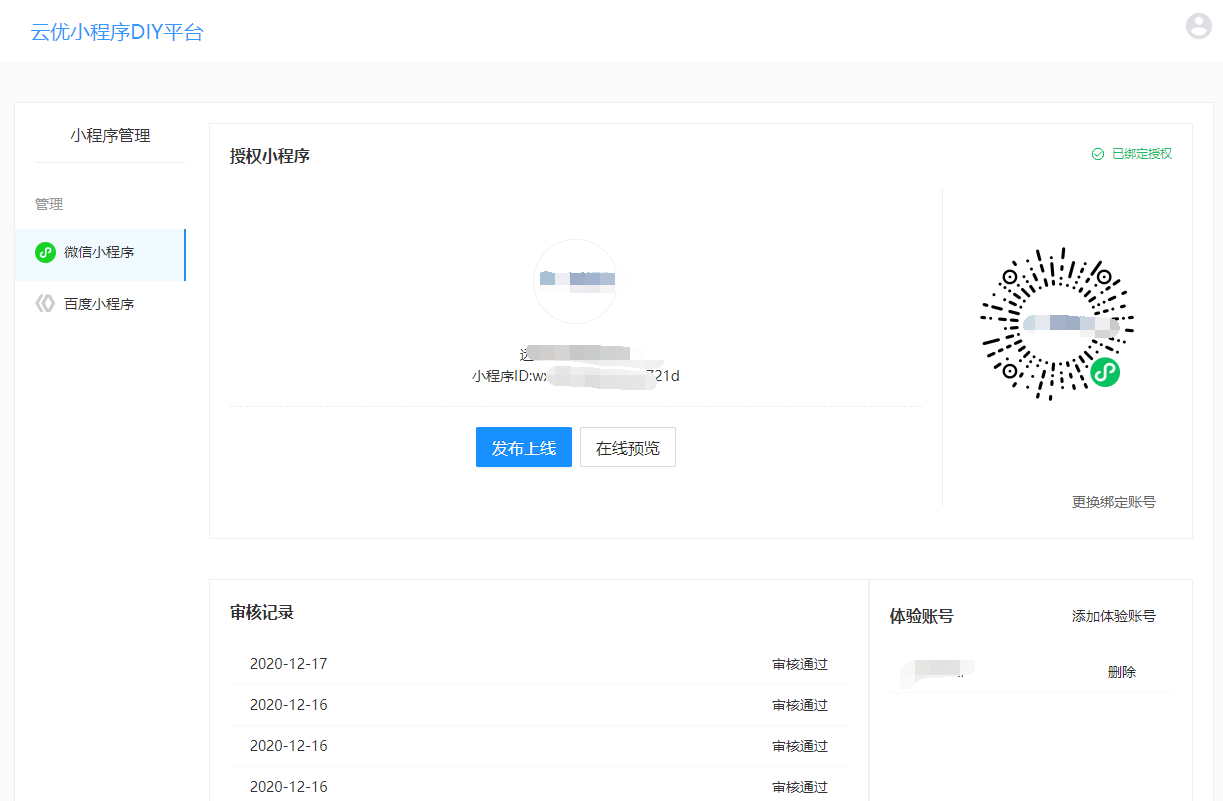
Task: Select the 微信小程序 menu item
Action: 100,255
